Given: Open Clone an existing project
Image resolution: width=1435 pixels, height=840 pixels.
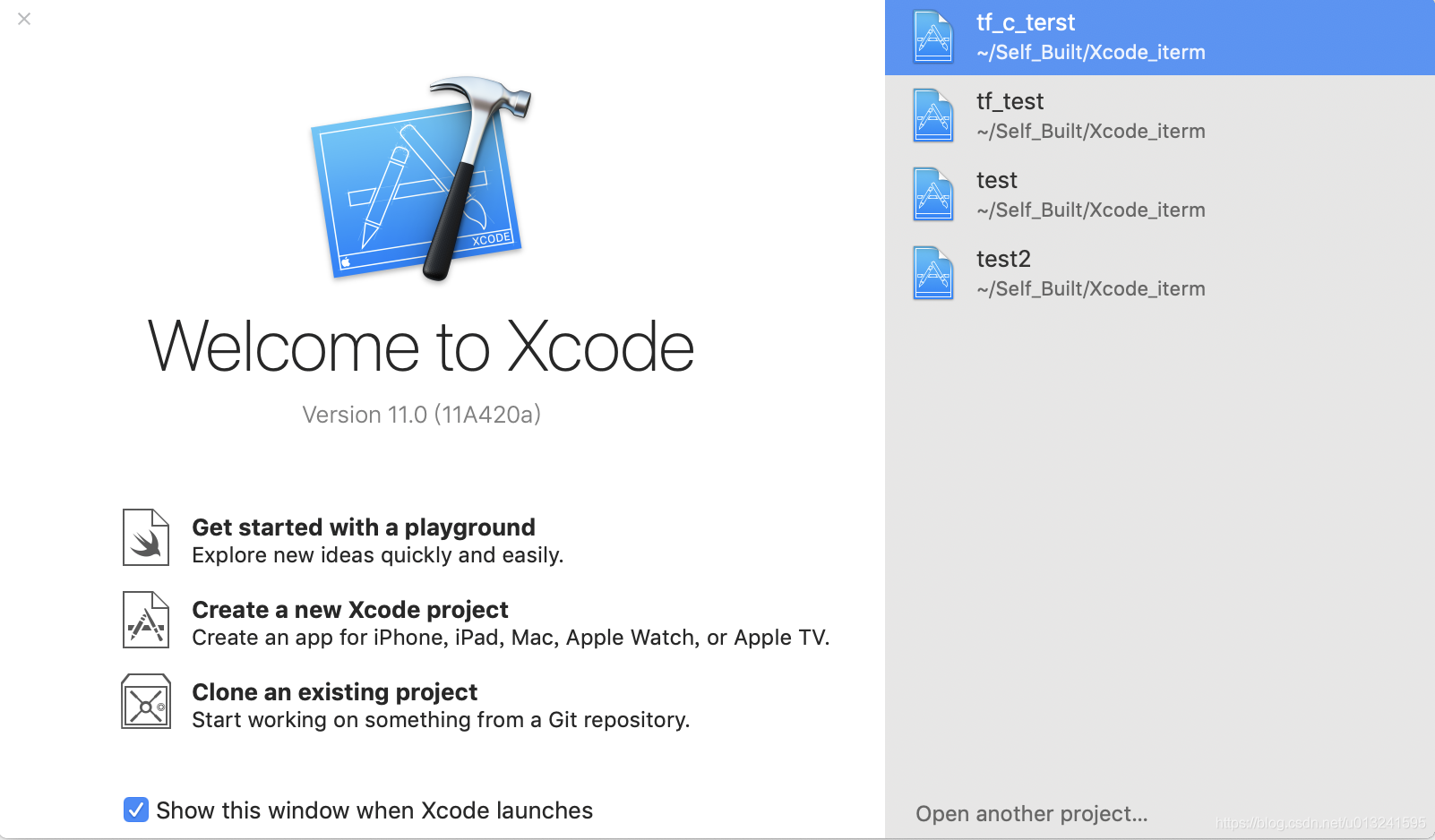Looking at the screenshot, I should [x=334, y=692].
